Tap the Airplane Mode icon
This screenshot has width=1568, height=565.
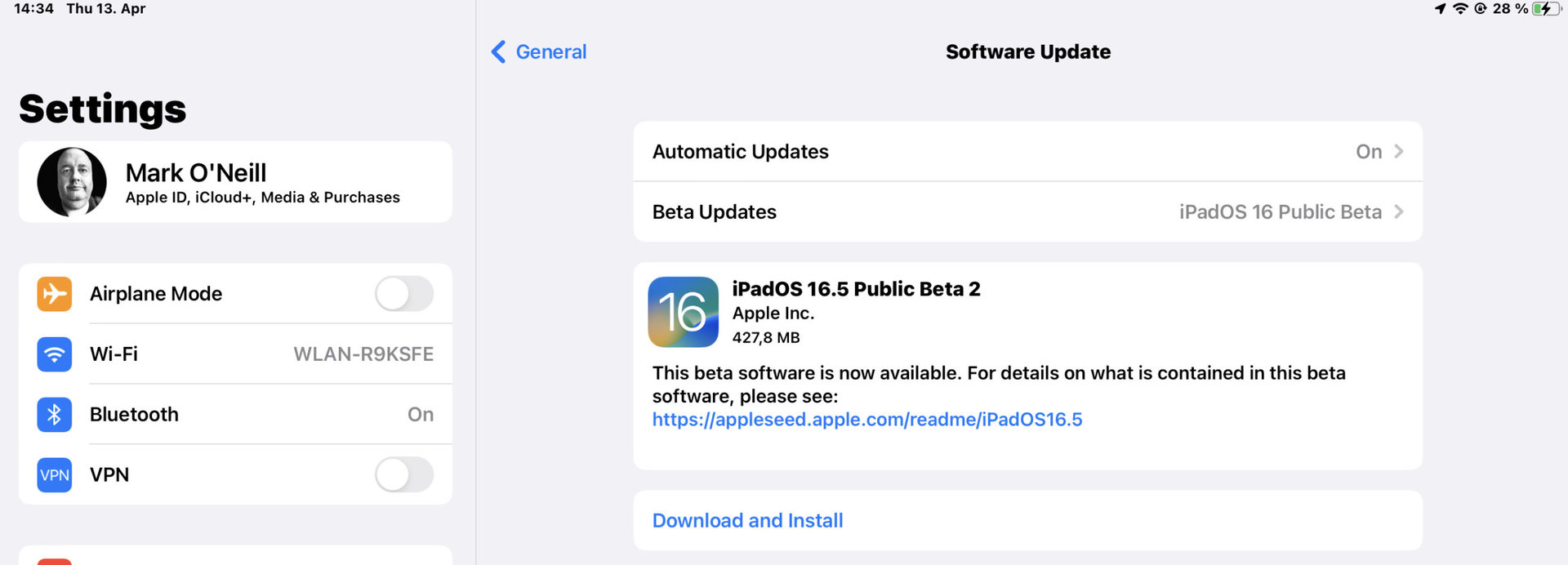click(55, 293)
